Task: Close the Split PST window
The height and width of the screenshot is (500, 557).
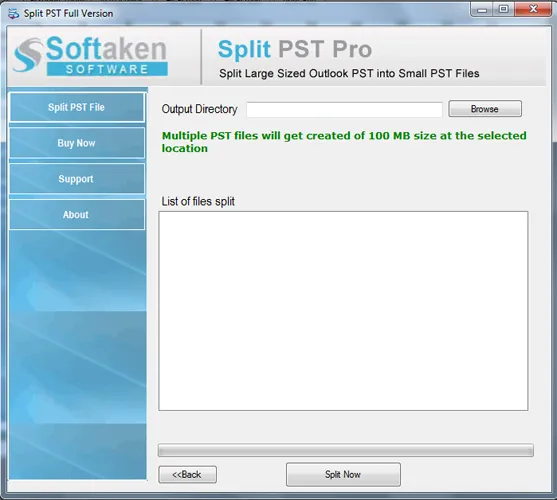Action: 533,9
